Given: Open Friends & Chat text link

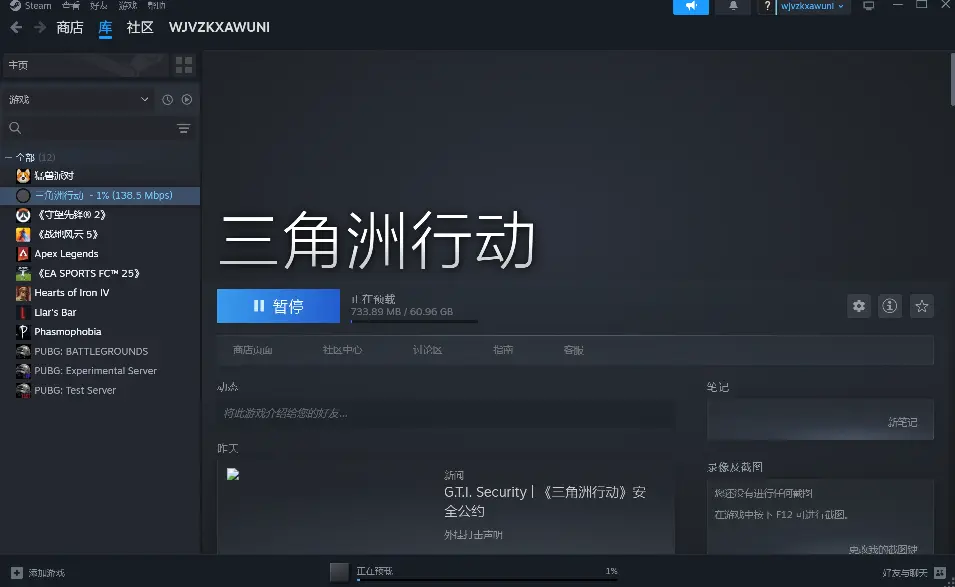Looking at the screenshot, I should (x=905, y=573).
